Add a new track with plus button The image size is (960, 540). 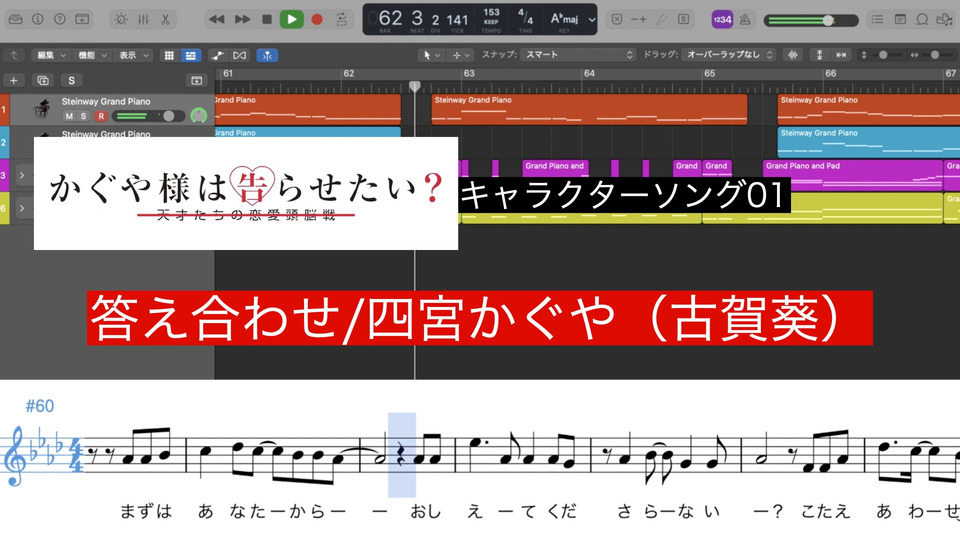point(13,80)
